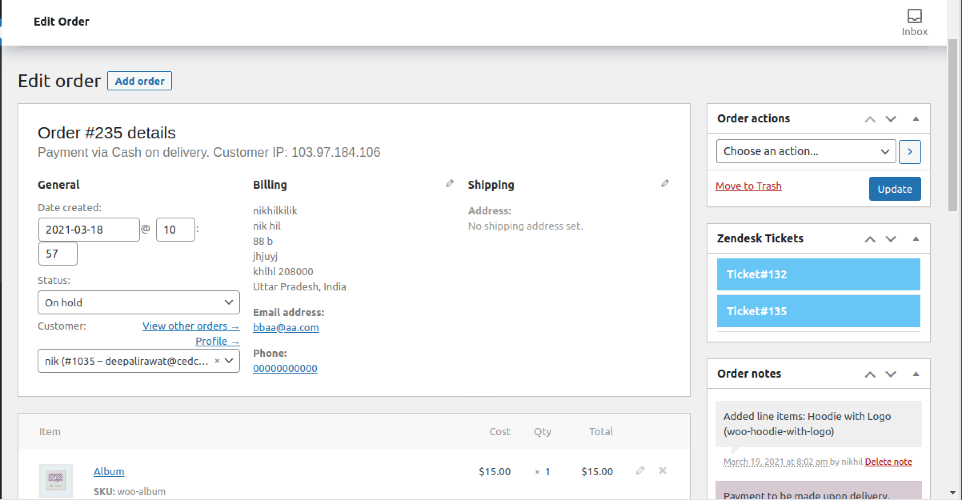Open the bbaa@aa.com email link
The width and height of the screenshot is (962, 500).
(x=286, y=327)
